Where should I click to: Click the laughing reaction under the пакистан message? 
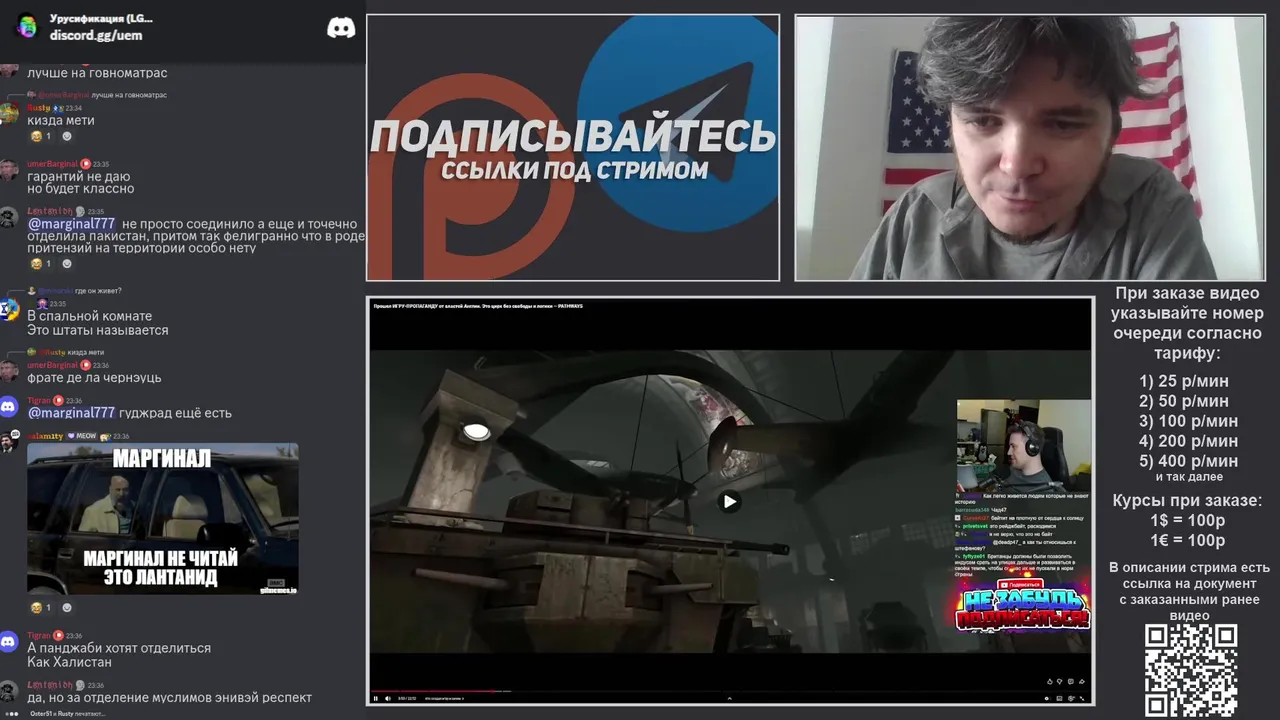(41, 264)
